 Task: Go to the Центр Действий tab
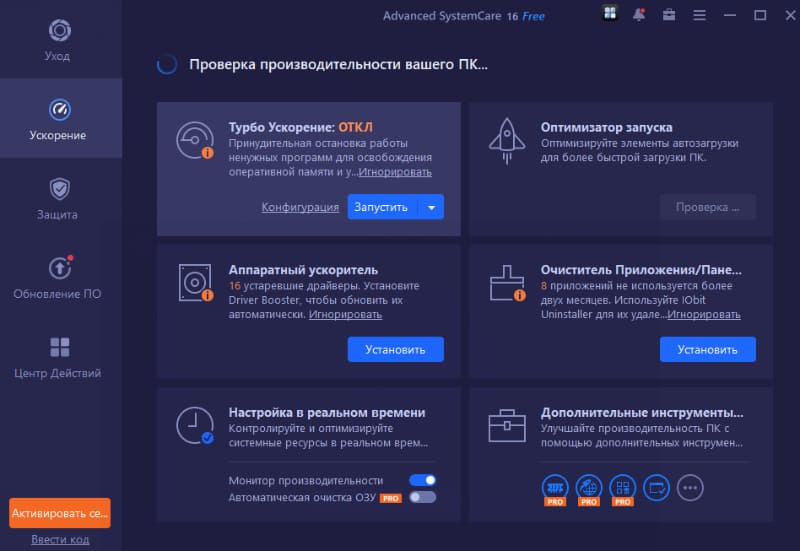pyautogui.click(x=59, y=356)
